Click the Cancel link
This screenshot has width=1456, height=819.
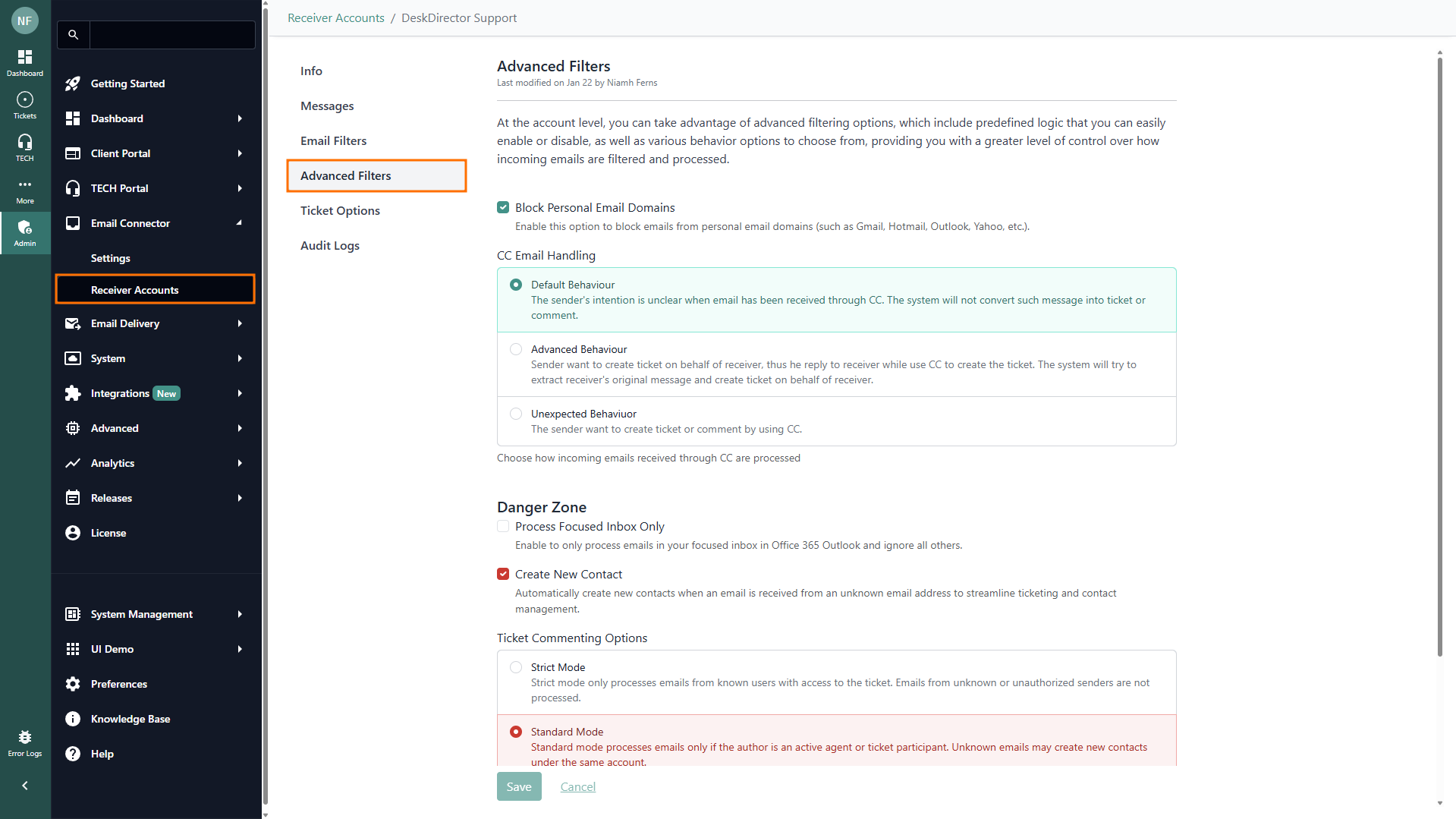(578, 786)
